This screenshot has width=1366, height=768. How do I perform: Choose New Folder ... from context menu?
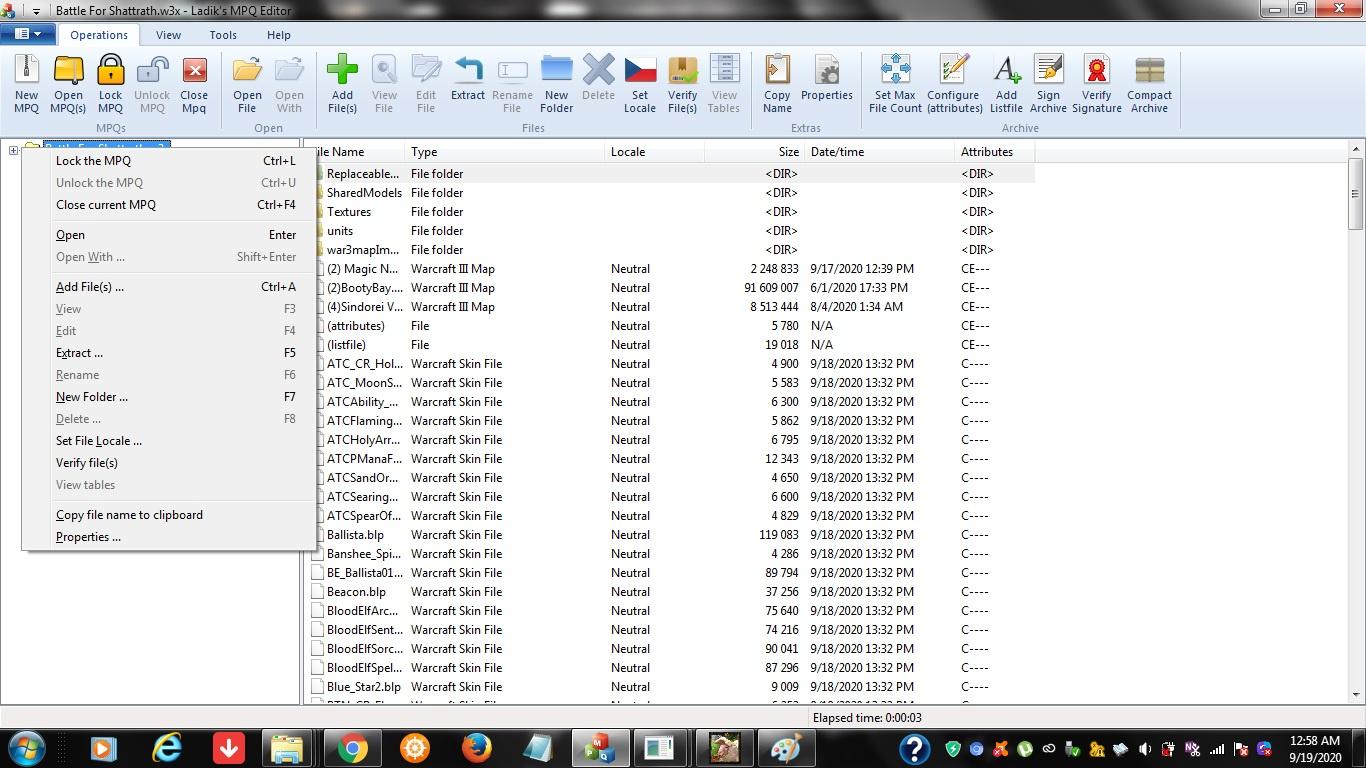pyautogui.click(x=168, y=396)
